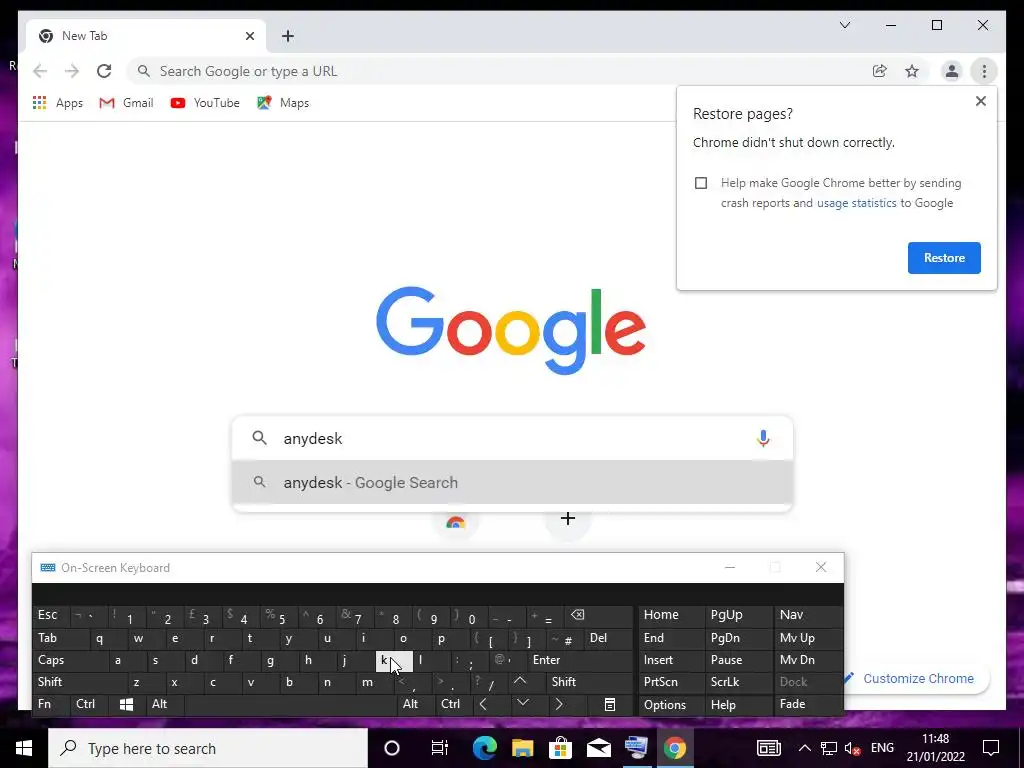Tap the highlighted k key
The image size is (1024, 768).
[x=394, y=660]
